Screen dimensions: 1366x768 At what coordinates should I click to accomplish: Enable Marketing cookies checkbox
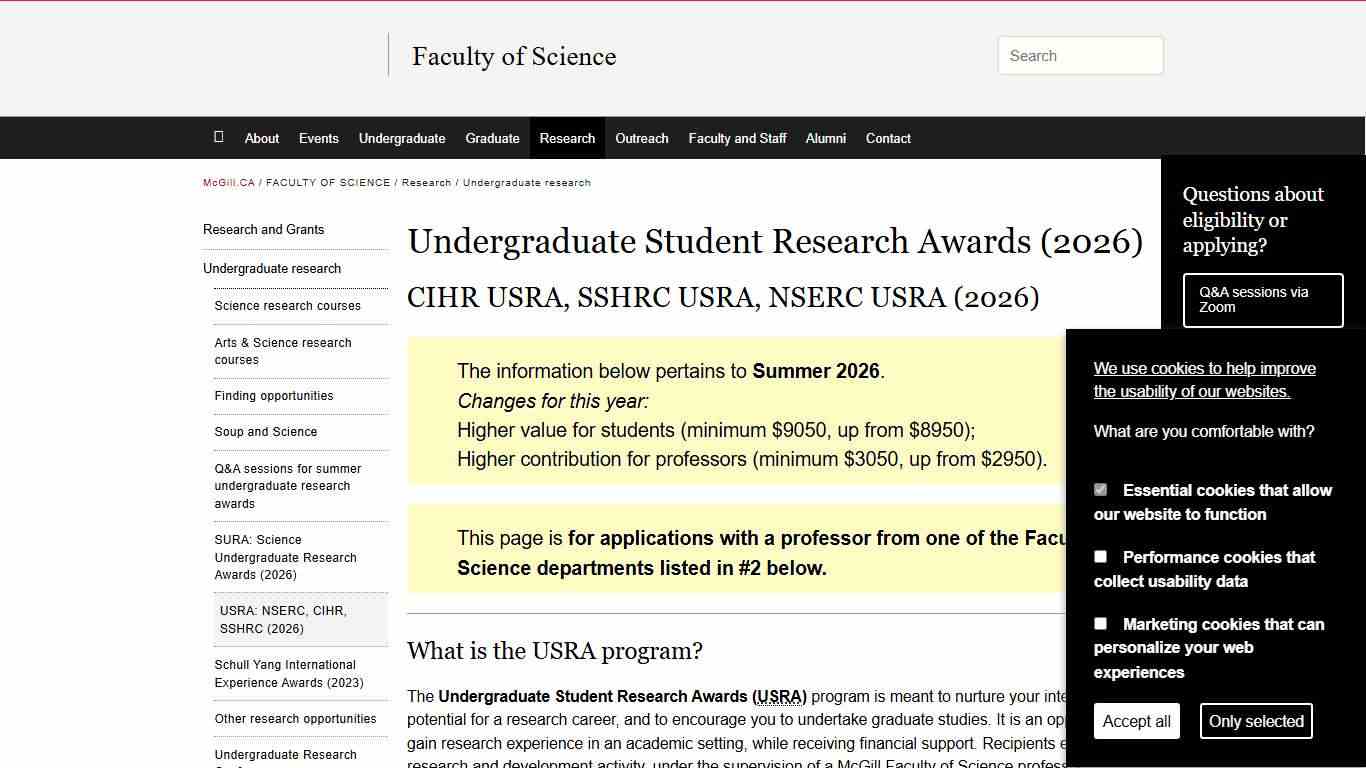pyautogui.click(x=1100, y=623)
